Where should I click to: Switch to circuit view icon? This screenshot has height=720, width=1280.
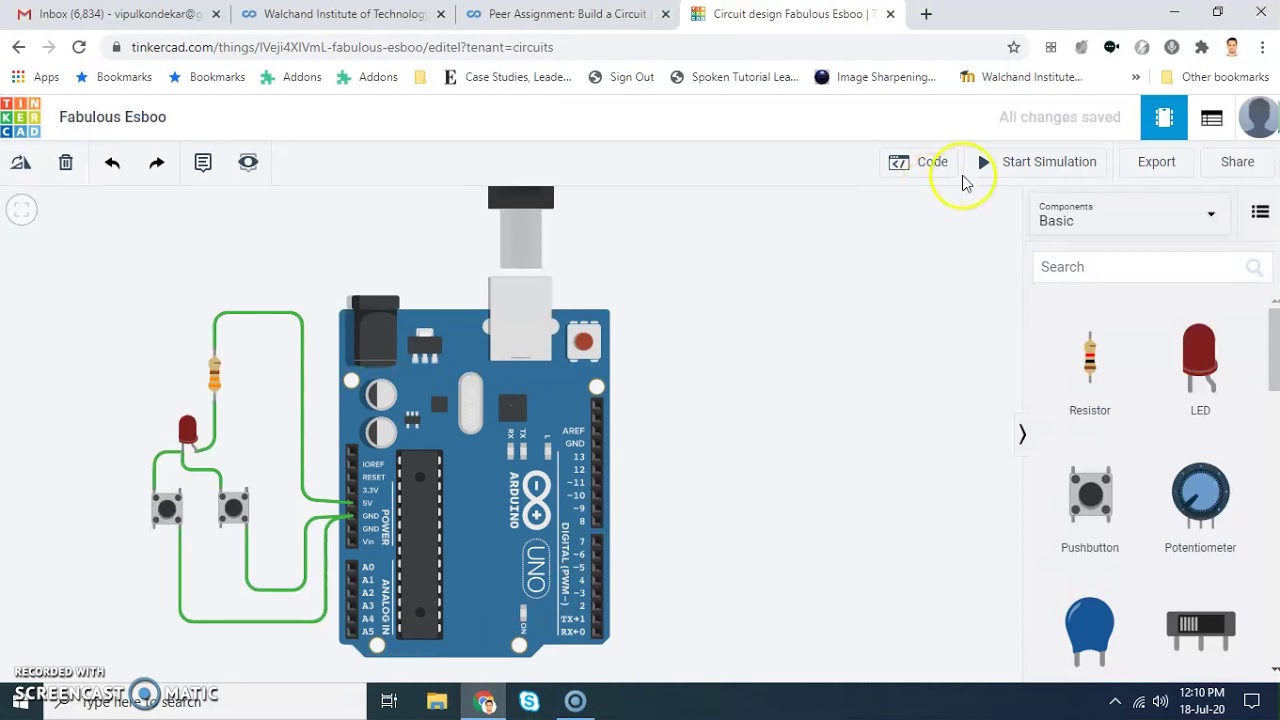(1164, 117)
